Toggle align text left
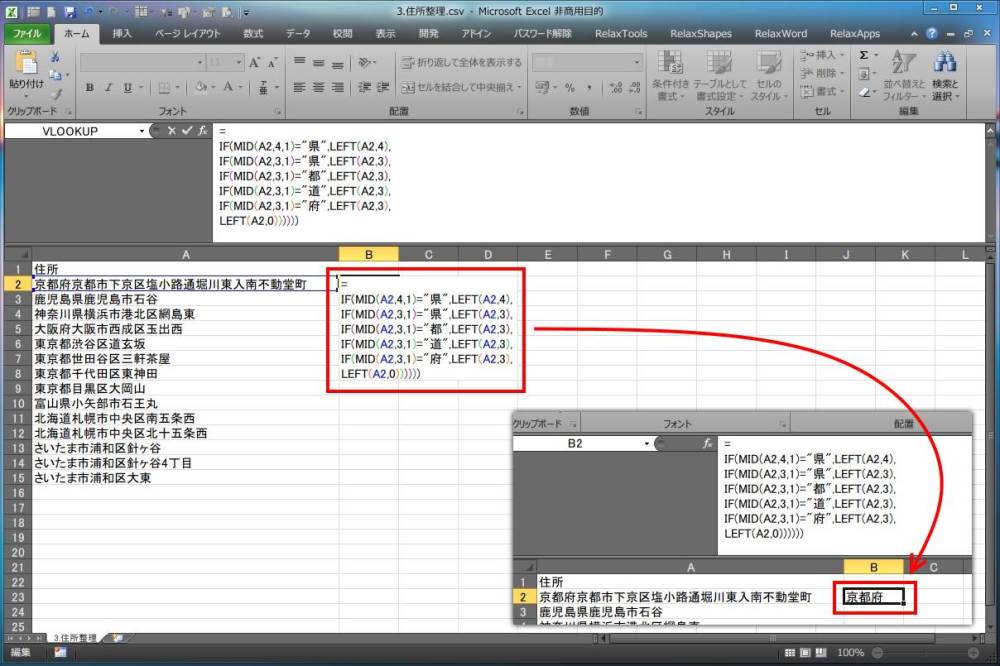Viewport: 1000px width, 666px height. pos(299,87)
